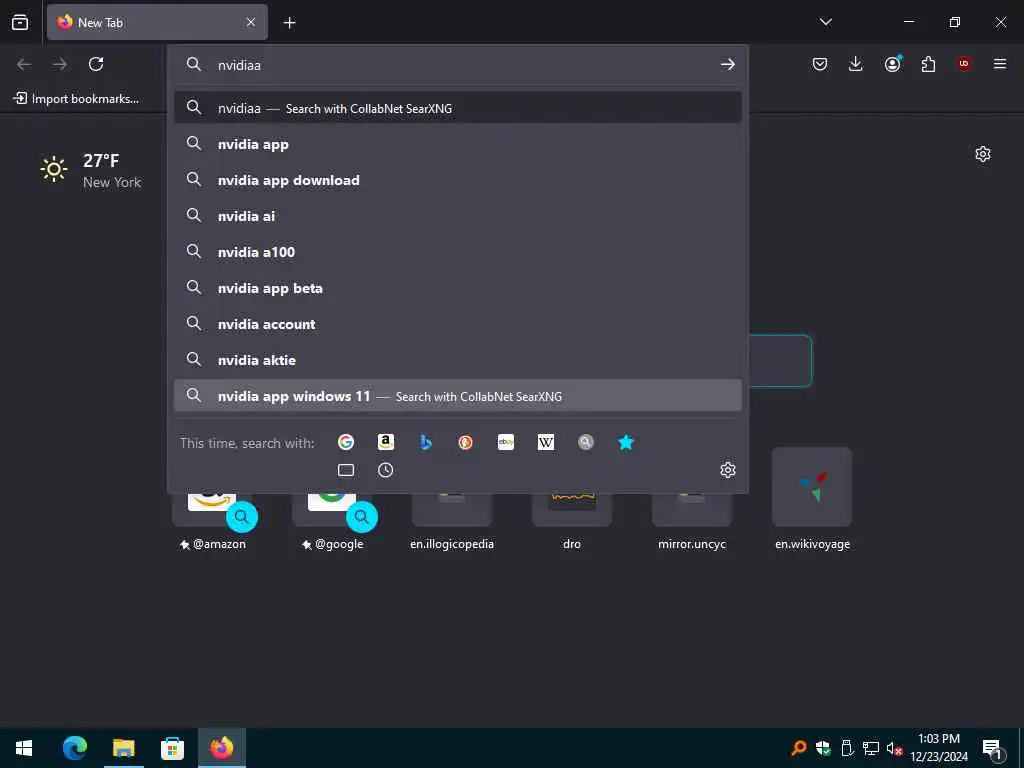Select the "nvidia app download" suggestion
This screenshot has height=768, width=1024.
458,180
